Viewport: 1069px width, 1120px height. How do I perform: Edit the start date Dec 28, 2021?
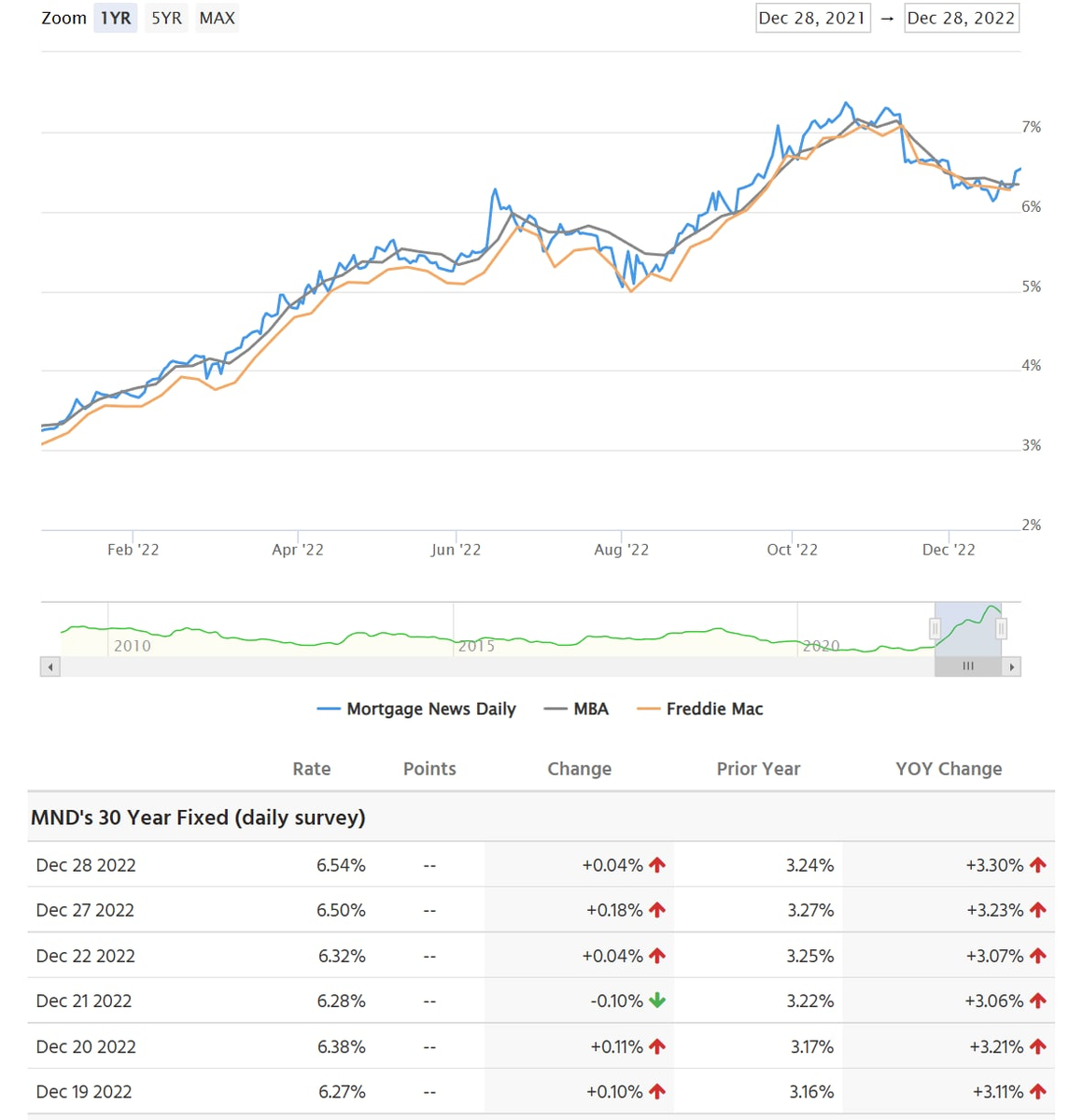812,19
